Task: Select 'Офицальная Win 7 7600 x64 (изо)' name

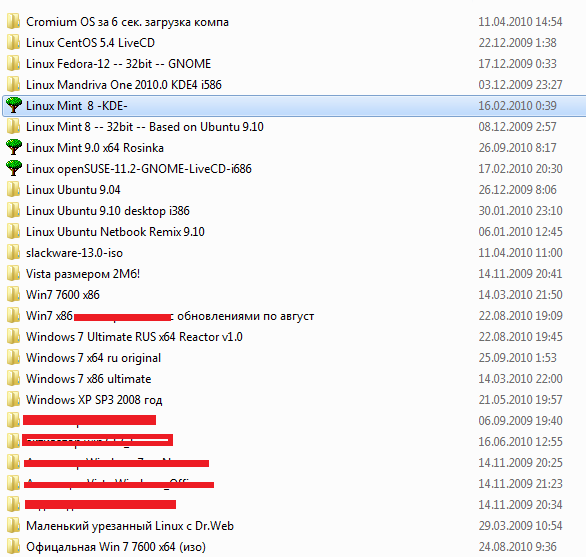Action: [116, 547]
